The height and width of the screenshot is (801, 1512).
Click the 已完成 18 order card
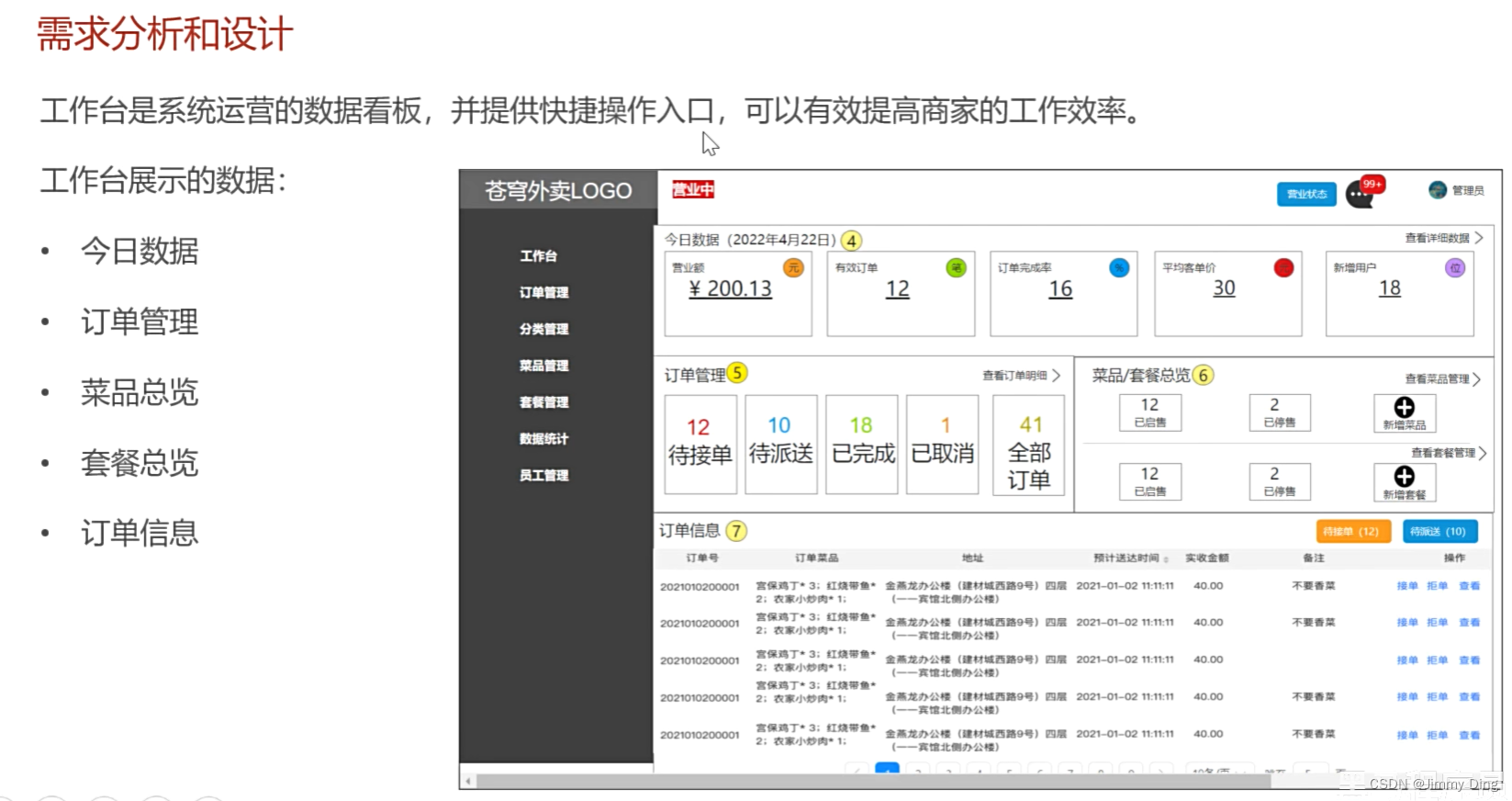[x=862, y=445]
